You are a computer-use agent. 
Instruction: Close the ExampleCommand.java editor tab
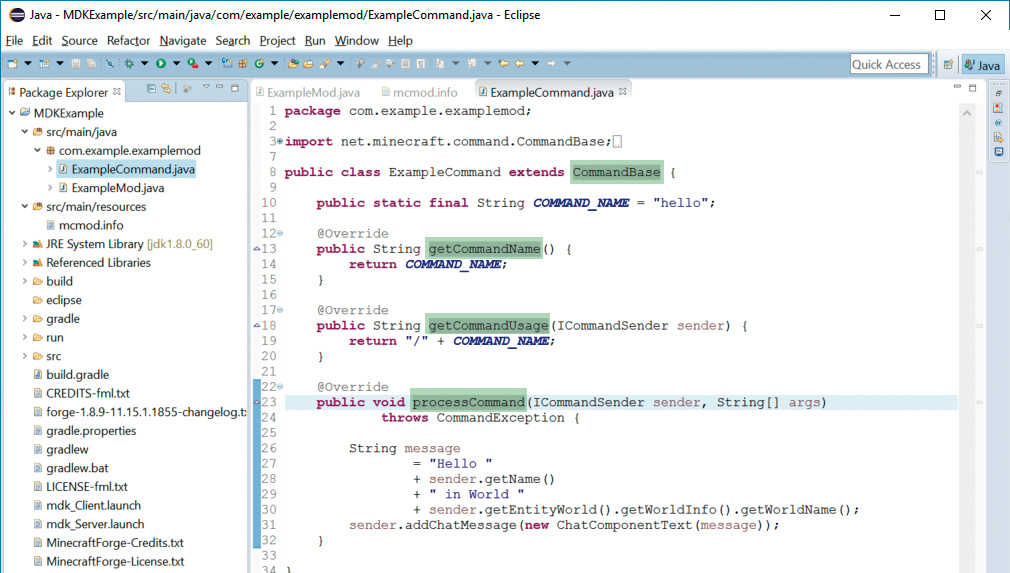pos(622,92)
